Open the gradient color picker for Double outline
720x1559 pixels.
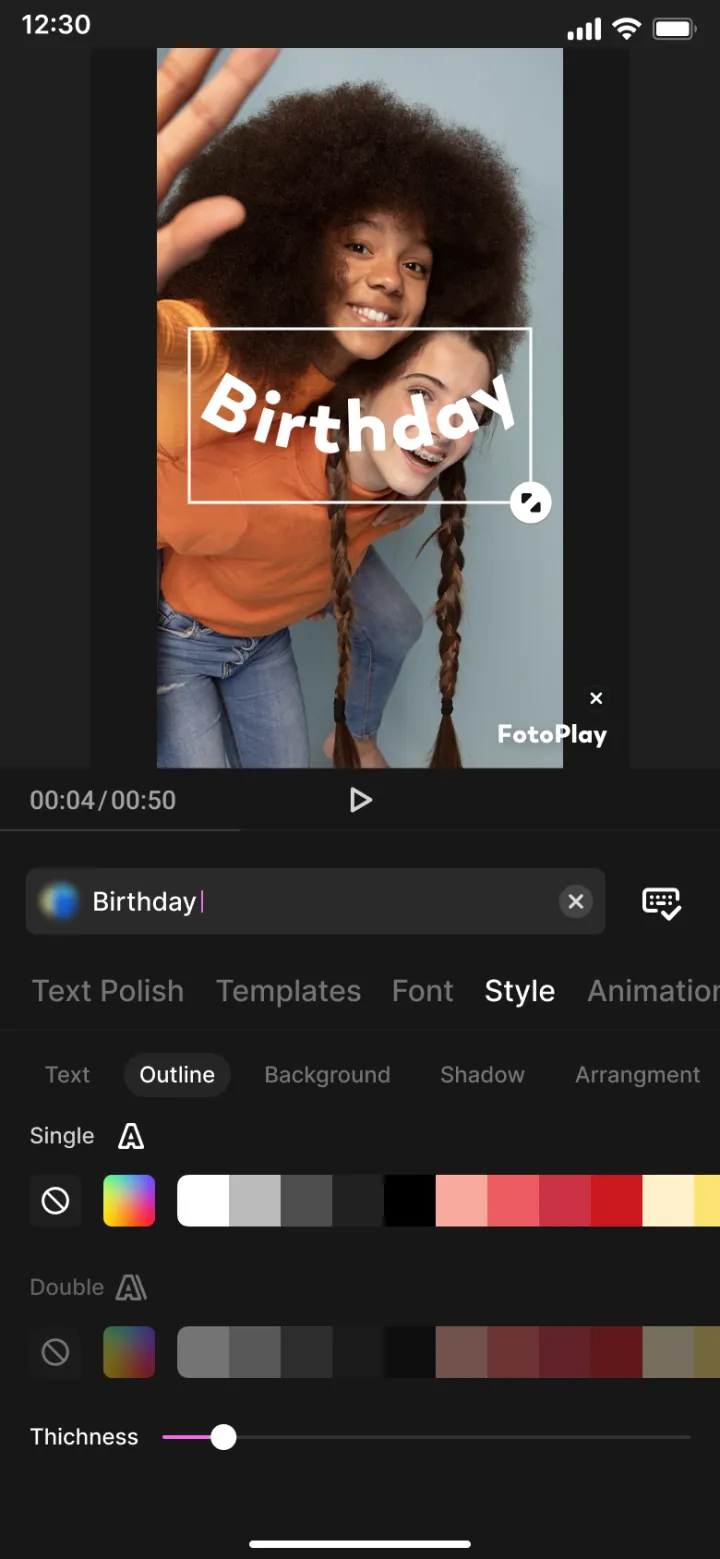129,1352
